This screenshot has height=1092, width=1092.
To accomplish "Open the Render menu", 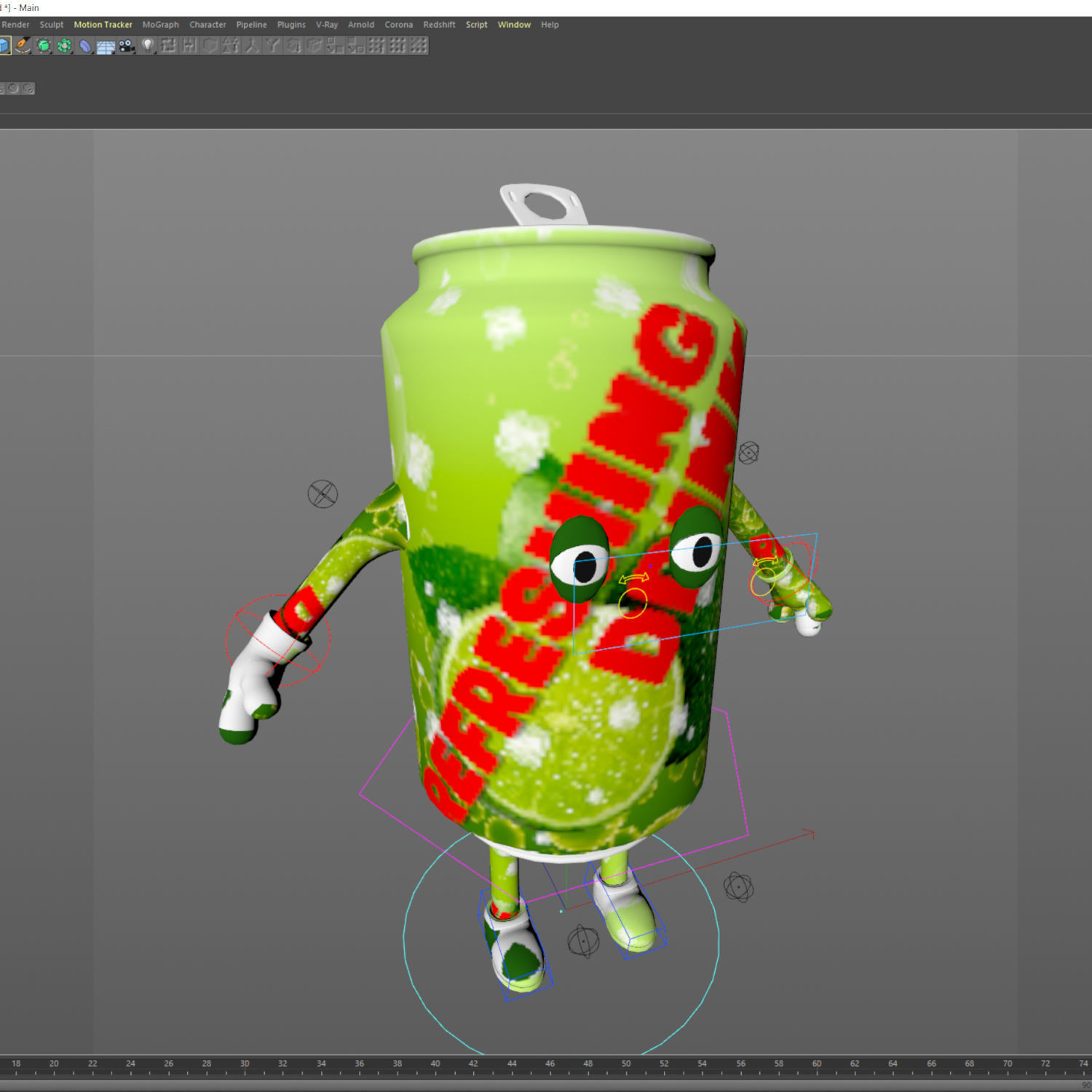I will [x=15, y=25].
